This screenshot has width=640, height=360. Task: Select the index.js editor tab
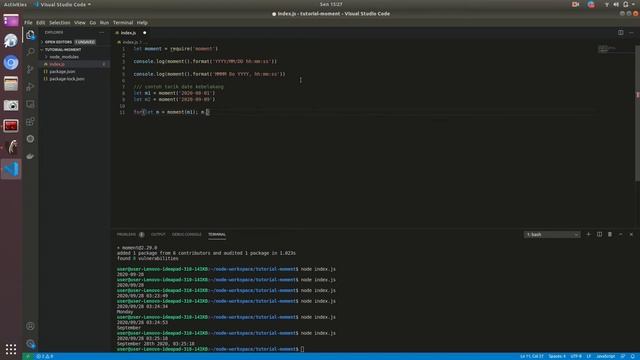[x=131, y=33]
